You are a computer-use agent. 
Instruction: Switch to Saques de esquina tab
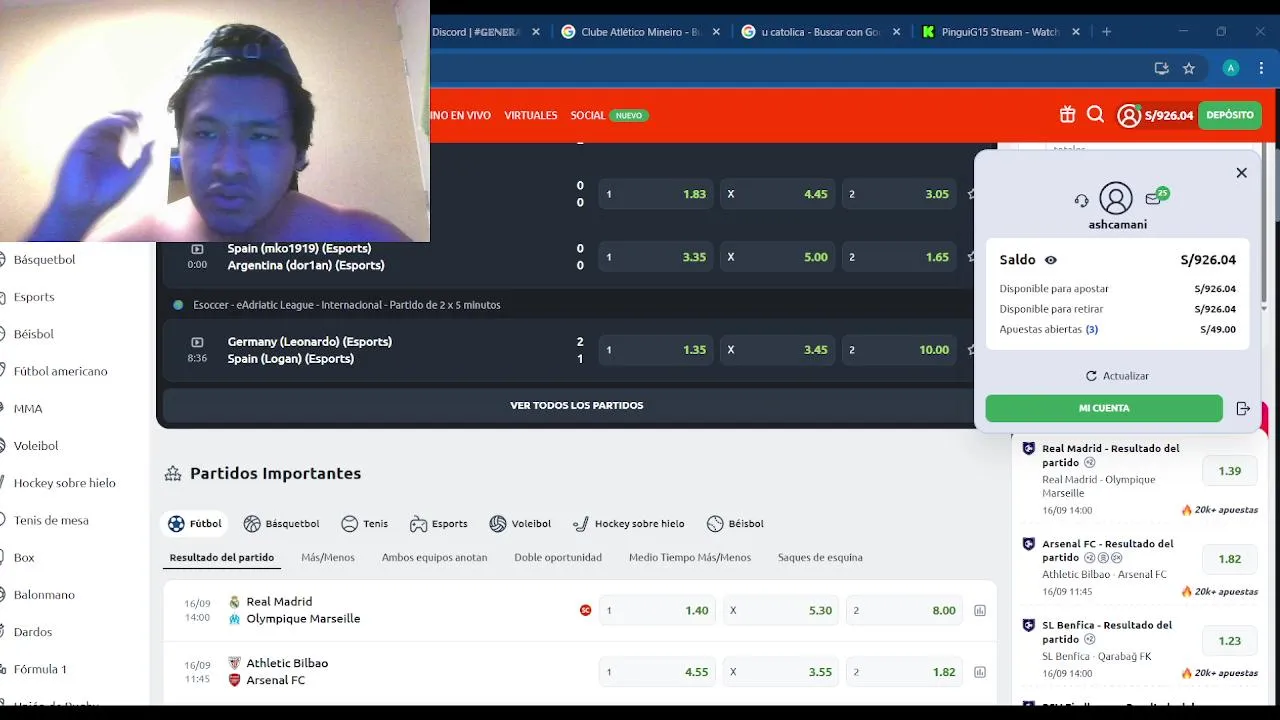point(820,557)
